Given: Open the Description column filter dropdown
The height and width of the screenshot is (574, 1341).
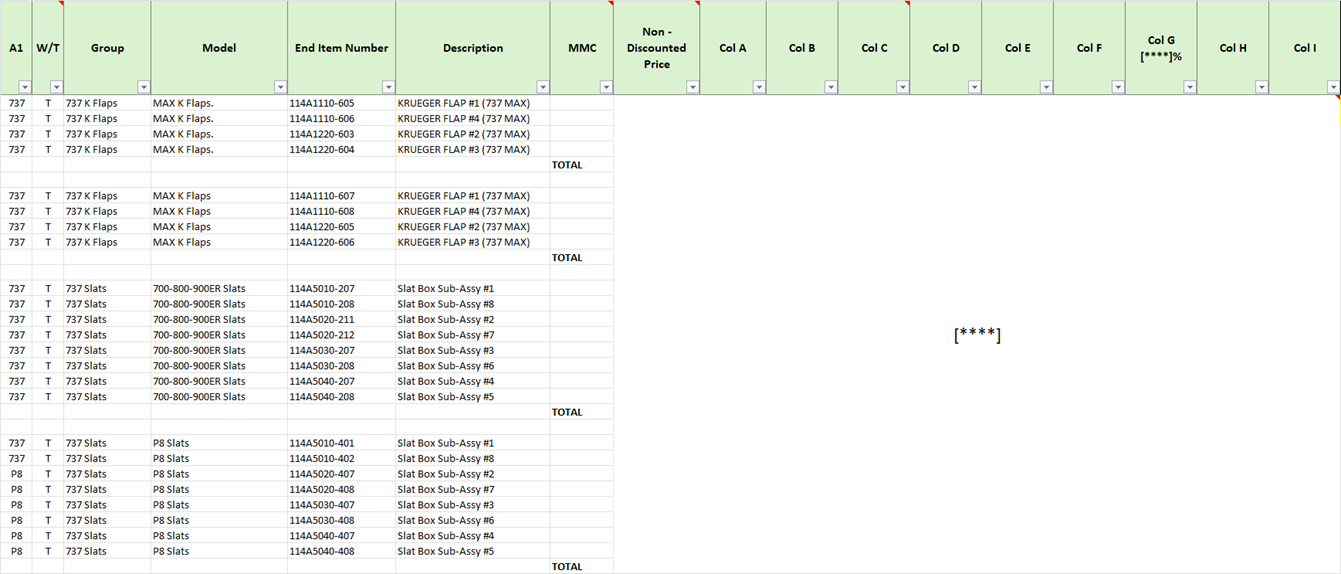Looking at the screenshot, I should pyautogui.click(x=542, y=87).
